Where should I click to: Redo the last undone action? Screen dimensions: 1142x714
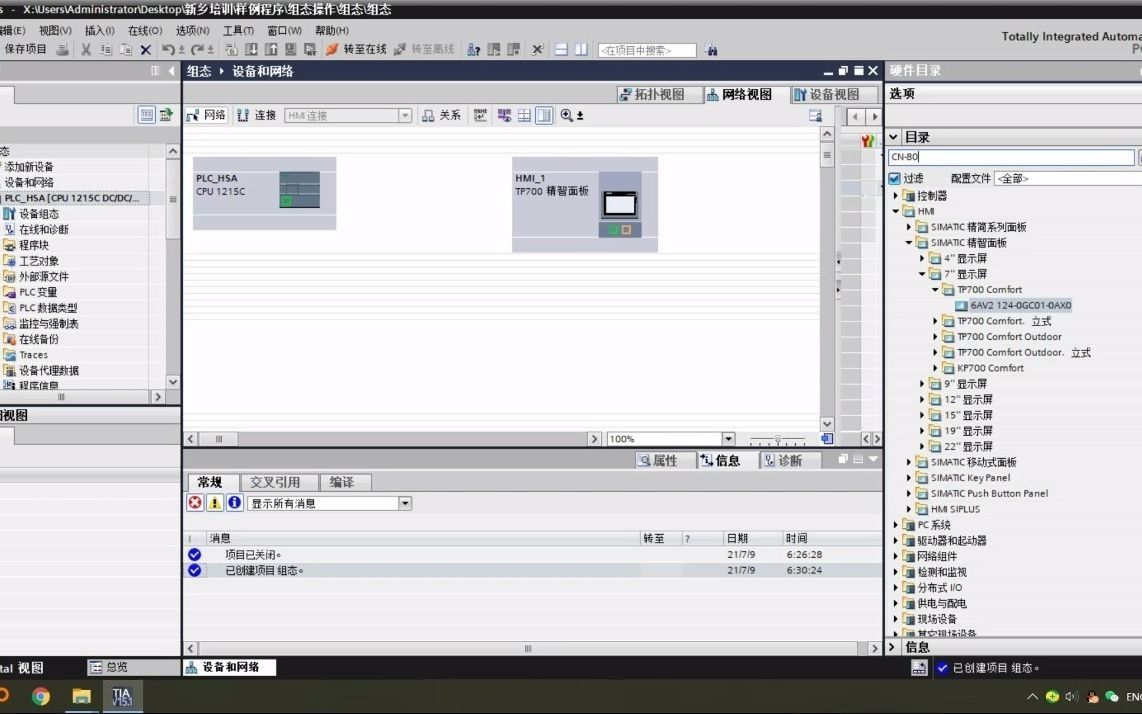pyautogui.click(x=197, y=50)
